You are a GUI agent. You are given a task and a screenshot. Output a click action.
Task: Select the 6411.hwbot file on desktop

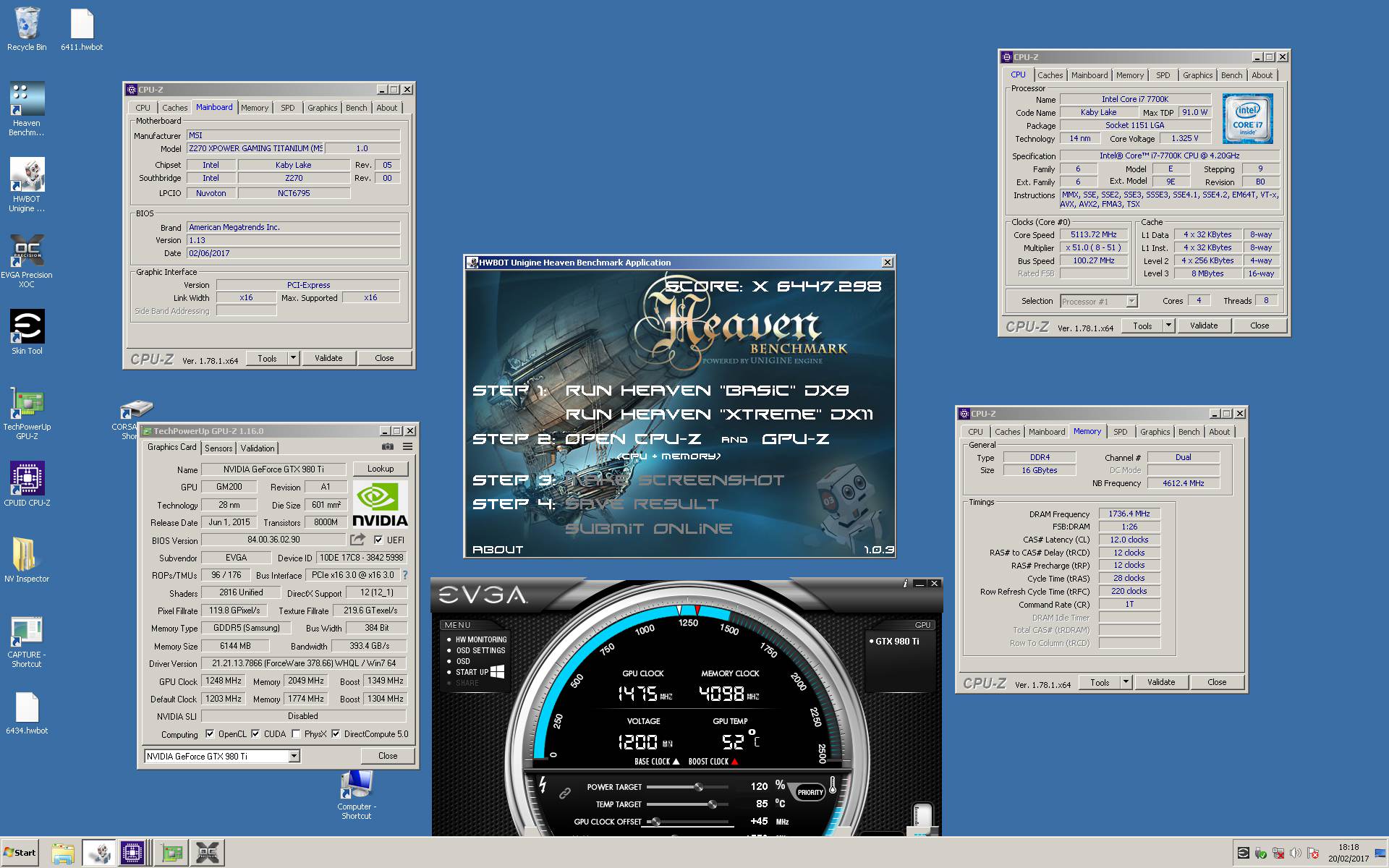pyautogui.click(x=82, y=29)
